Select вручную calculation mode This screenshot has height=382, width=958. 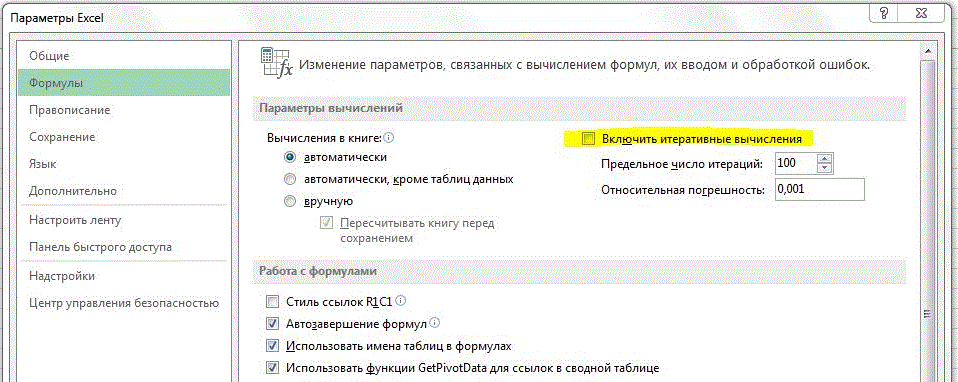[x=290, y=201]
